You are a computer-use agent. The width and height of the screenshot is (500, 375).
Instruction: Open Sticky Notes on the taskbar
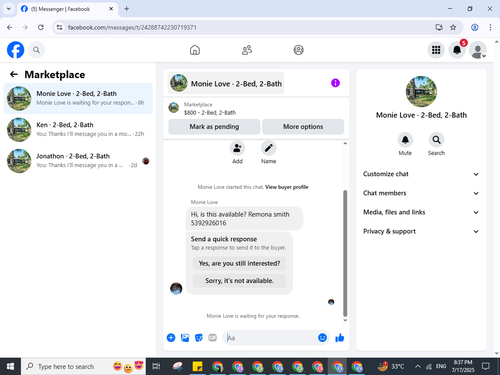click(197, 366)
